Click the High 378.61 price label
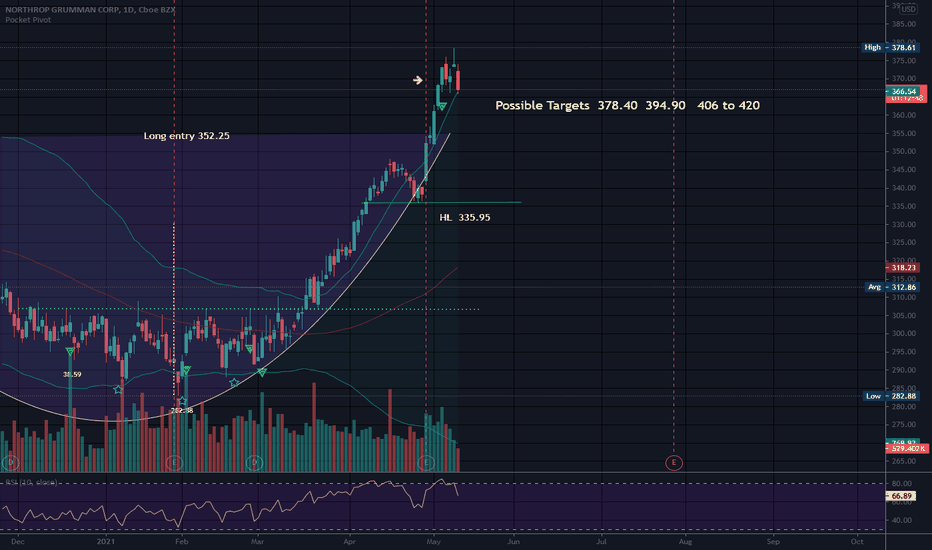The height and width of the screenshot is (550, 932). click(x=889, y=47)
